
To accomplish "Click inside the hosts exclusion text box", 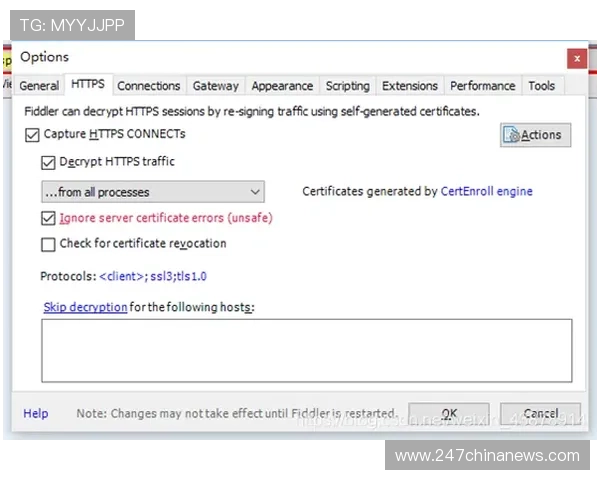I will point(306,350).
